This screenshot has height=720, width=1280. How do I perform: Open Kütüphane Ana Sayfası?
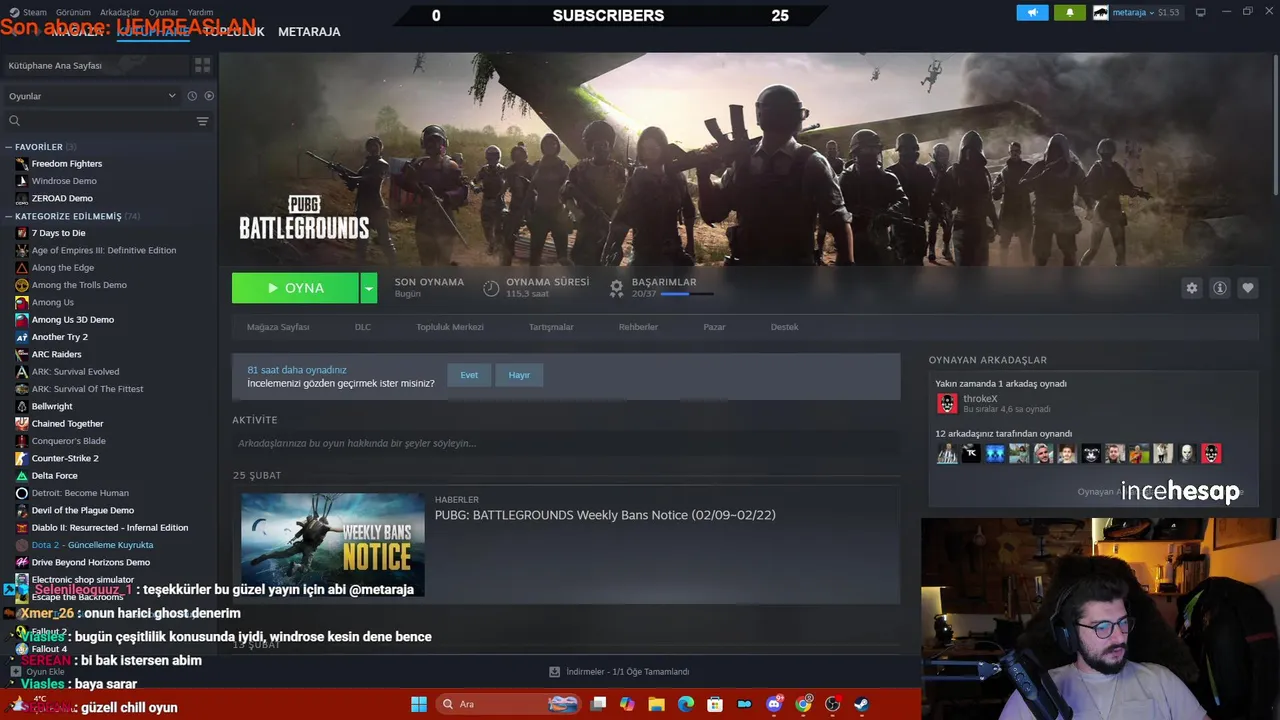pos(95,65)
